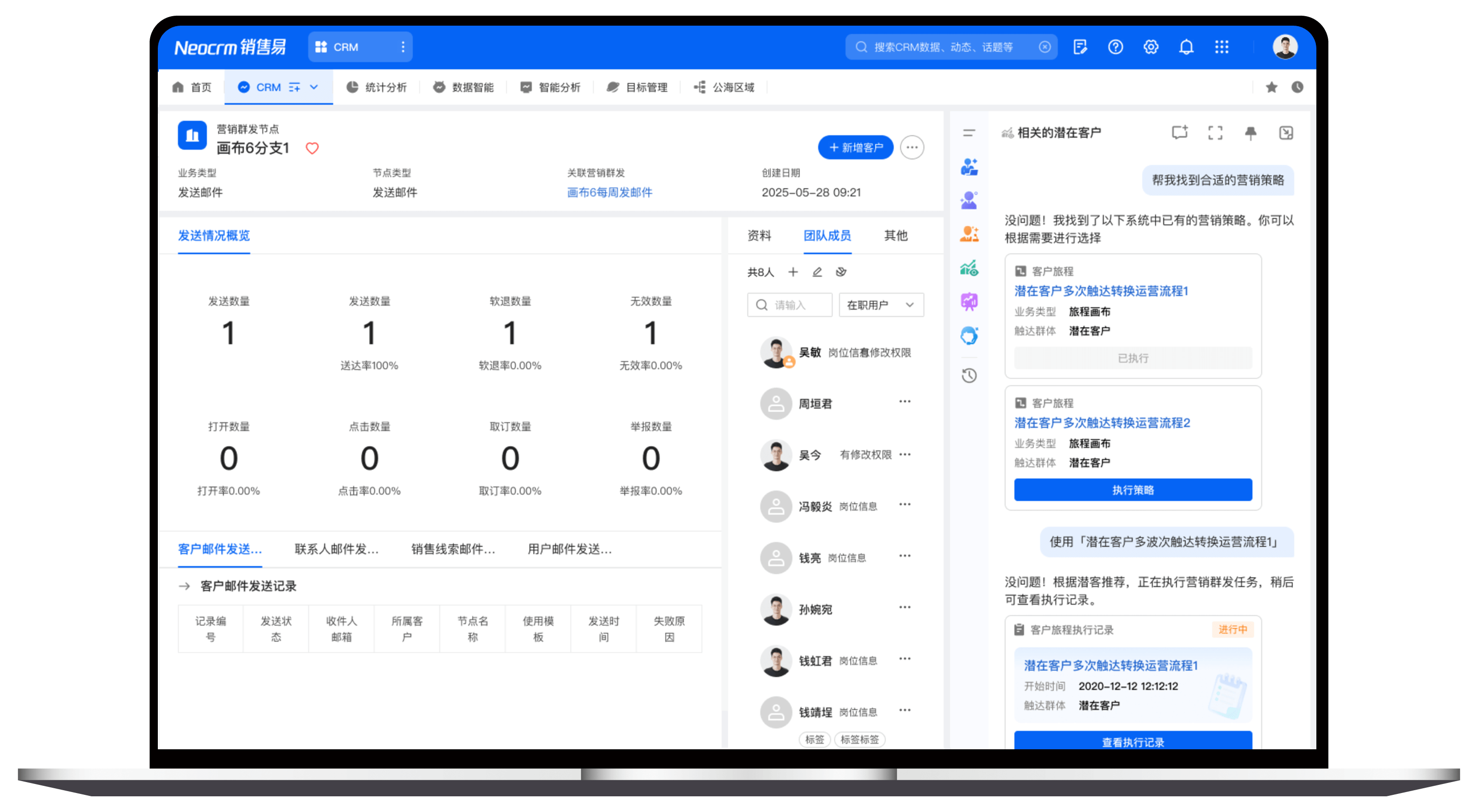Viewport: 1478px width, 812px height.
Task: Switch to the 其他 tab
Action: [x=896, y=236]
